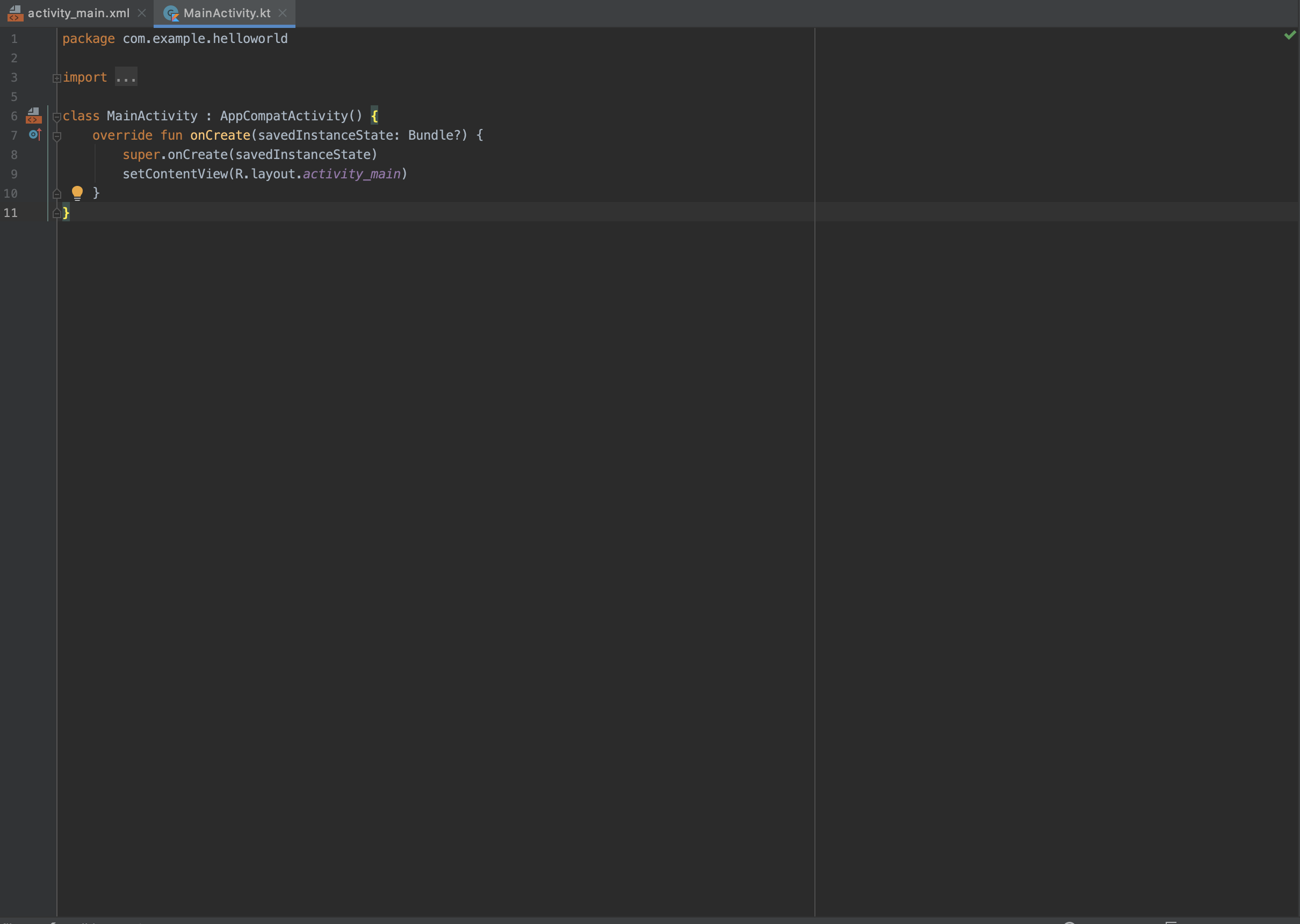The height and width of the screenshot is (924, 1300).
Task: Expand the folded import statements
Action: coord(56,77)
